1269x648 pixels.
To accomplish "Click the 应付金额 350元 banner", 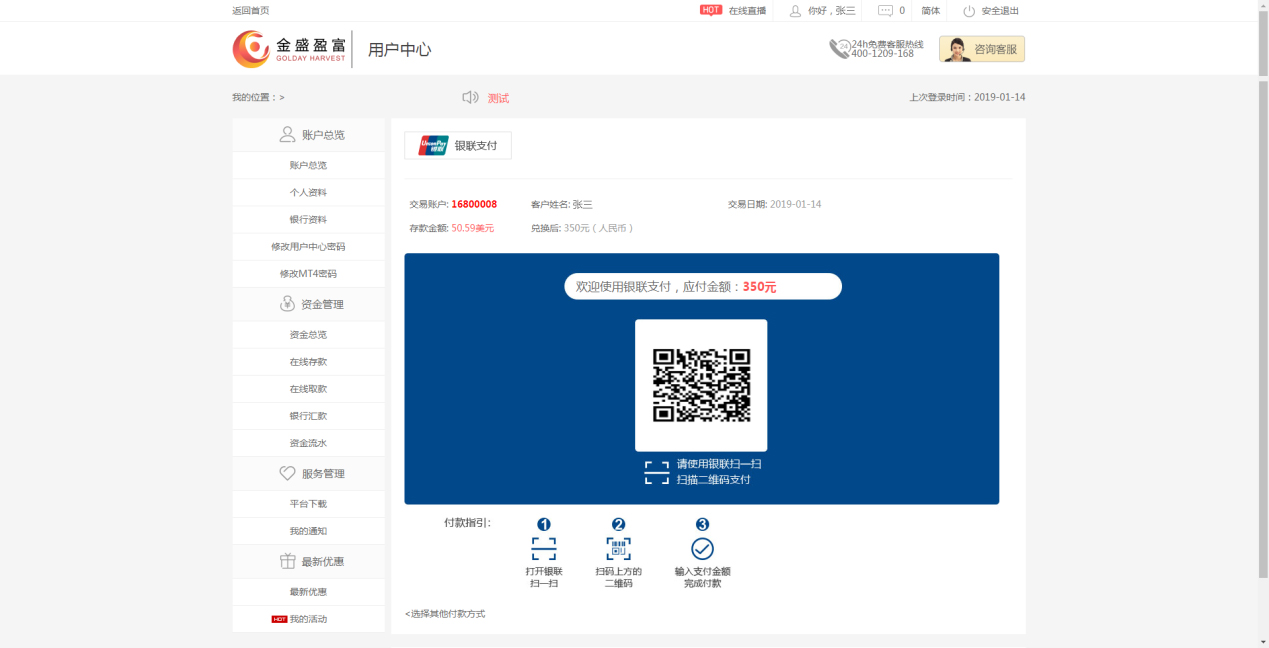I will point(703,286).
